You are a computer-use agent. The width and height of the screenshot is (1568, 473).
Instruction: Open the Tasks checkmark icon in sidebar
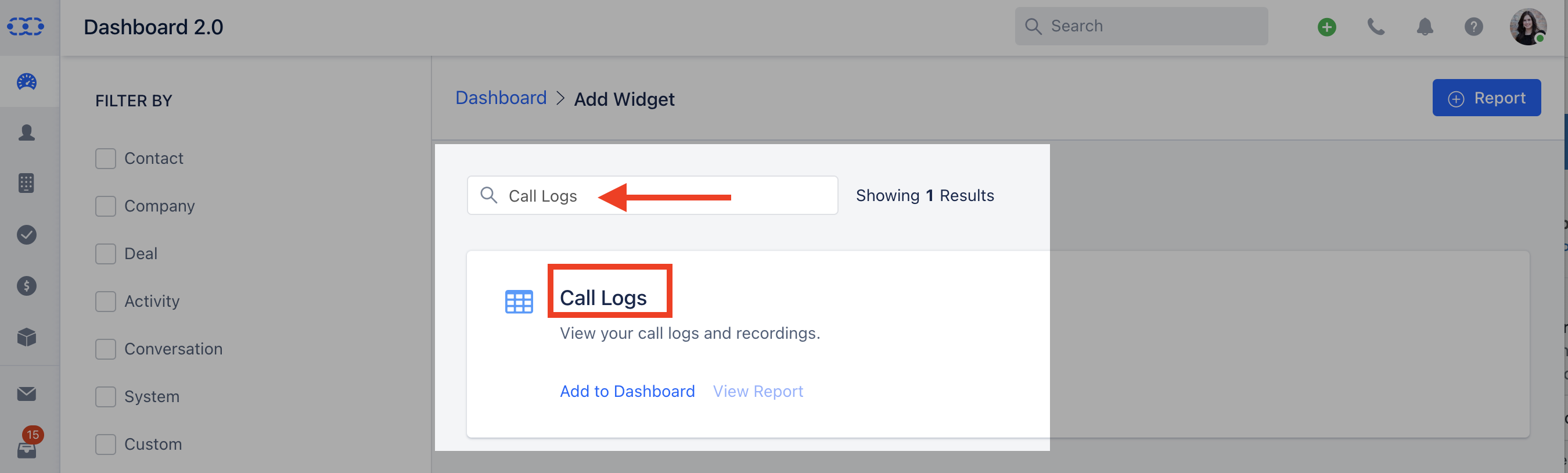[x=27, y=234]
